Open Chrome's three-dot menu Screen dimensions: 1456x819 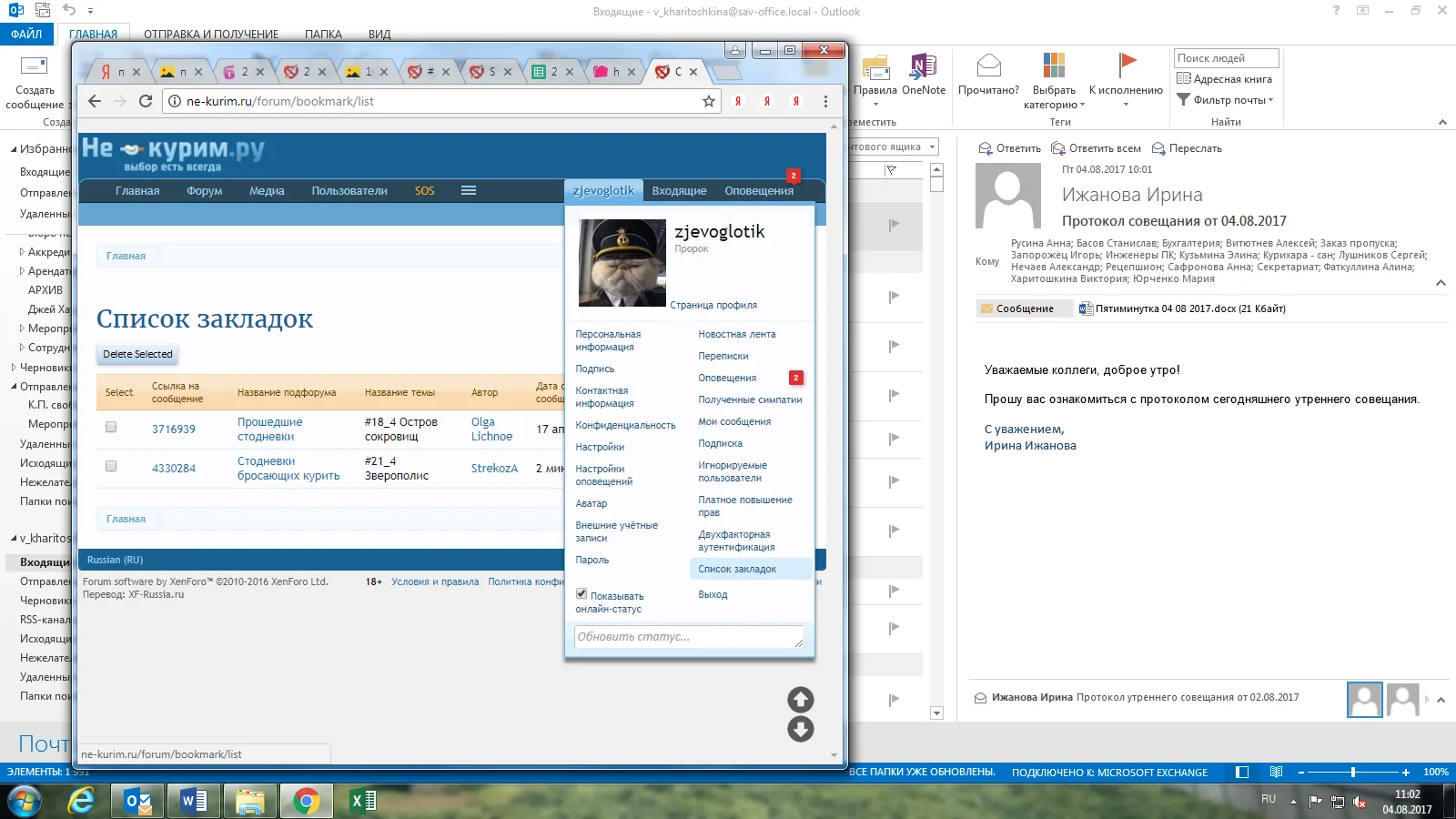click(825, 101)
